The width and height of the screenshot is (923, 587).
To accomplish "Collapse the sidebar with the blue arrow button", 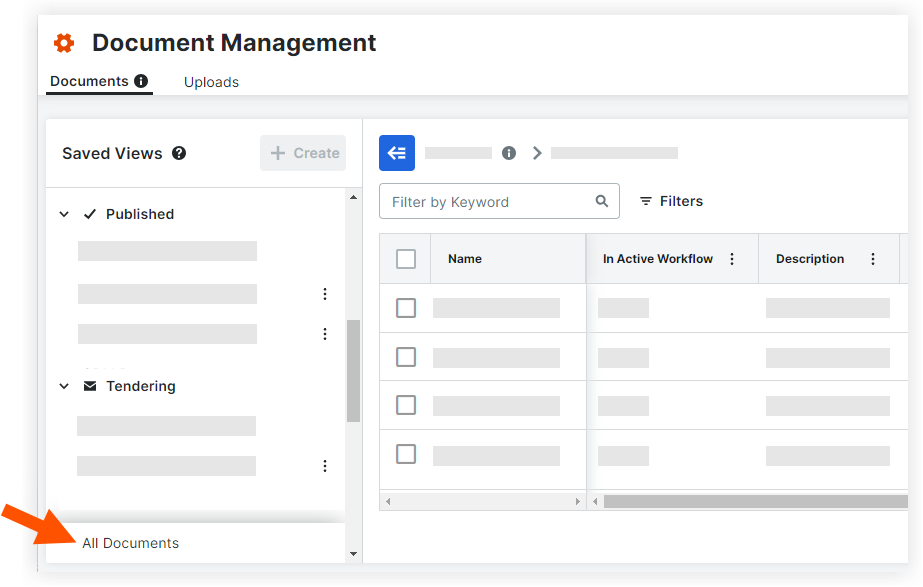I will 397,153.
